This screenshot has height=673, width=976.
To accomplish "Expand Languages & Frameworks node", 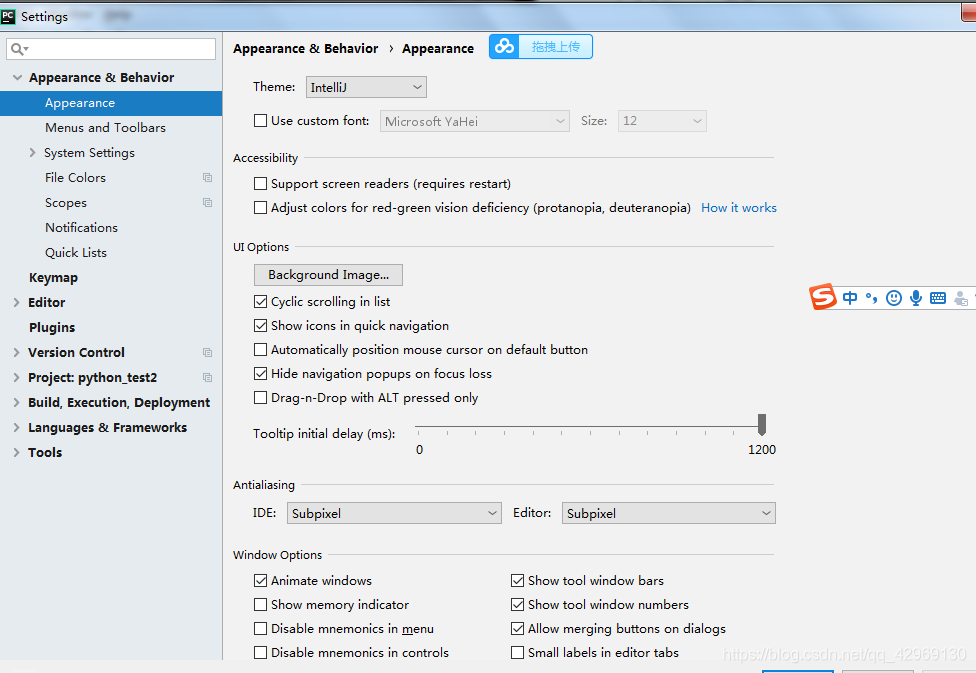I will [x=17, y=428].
